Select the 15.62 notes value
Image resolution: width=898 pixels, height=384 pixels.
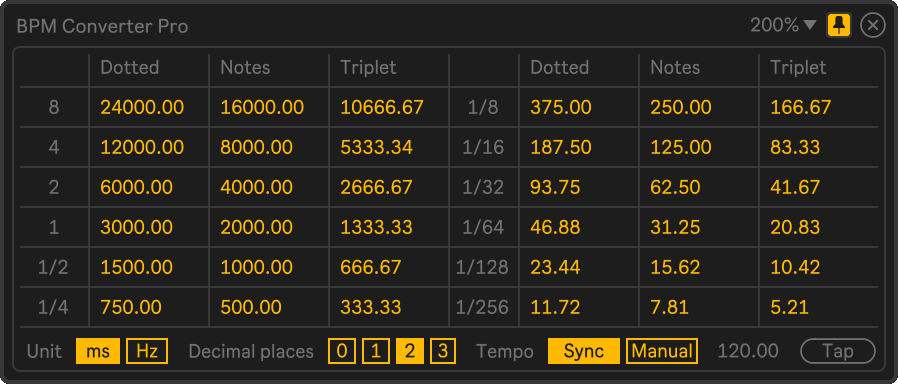[675, 267]
